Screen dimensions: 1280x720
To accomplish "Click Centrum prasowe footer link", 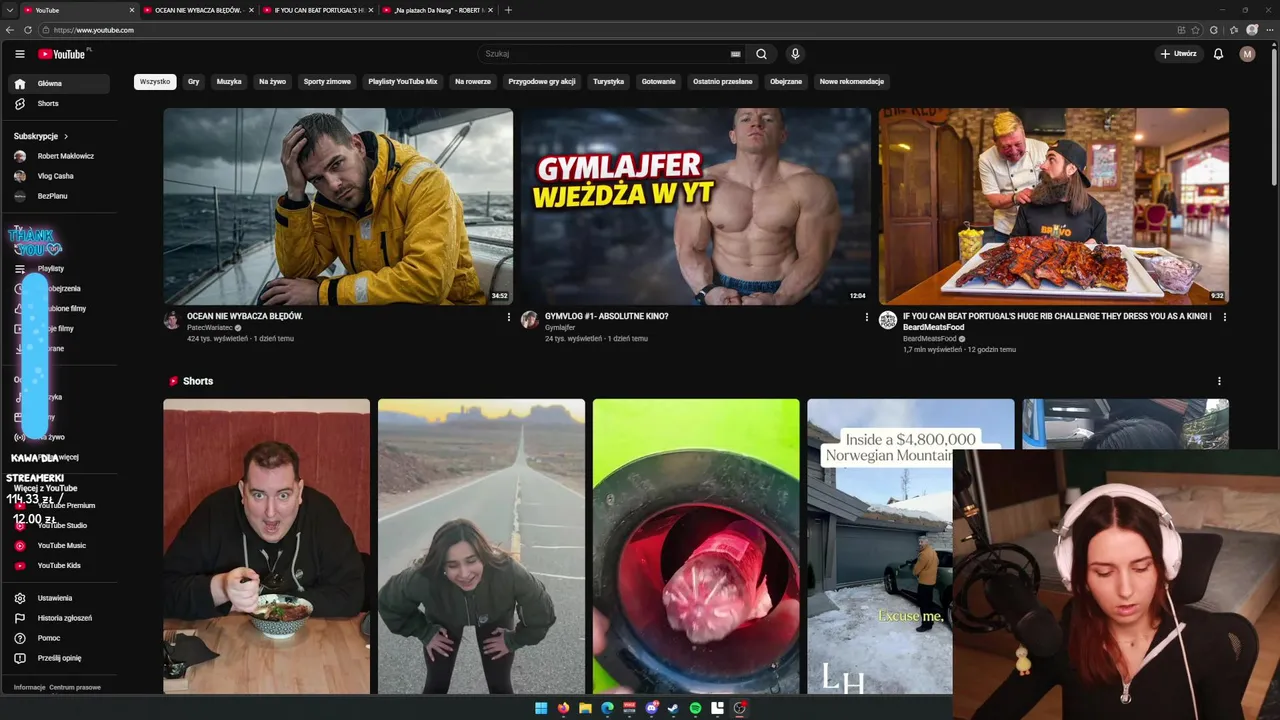I will pos(75,688).
